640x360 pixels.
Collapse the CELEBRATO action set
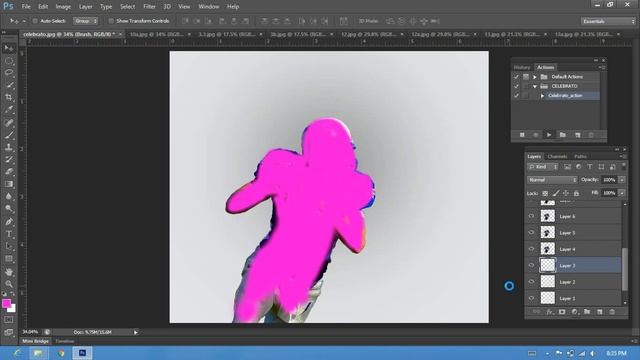pyautogui.click(x=535, y=86)
